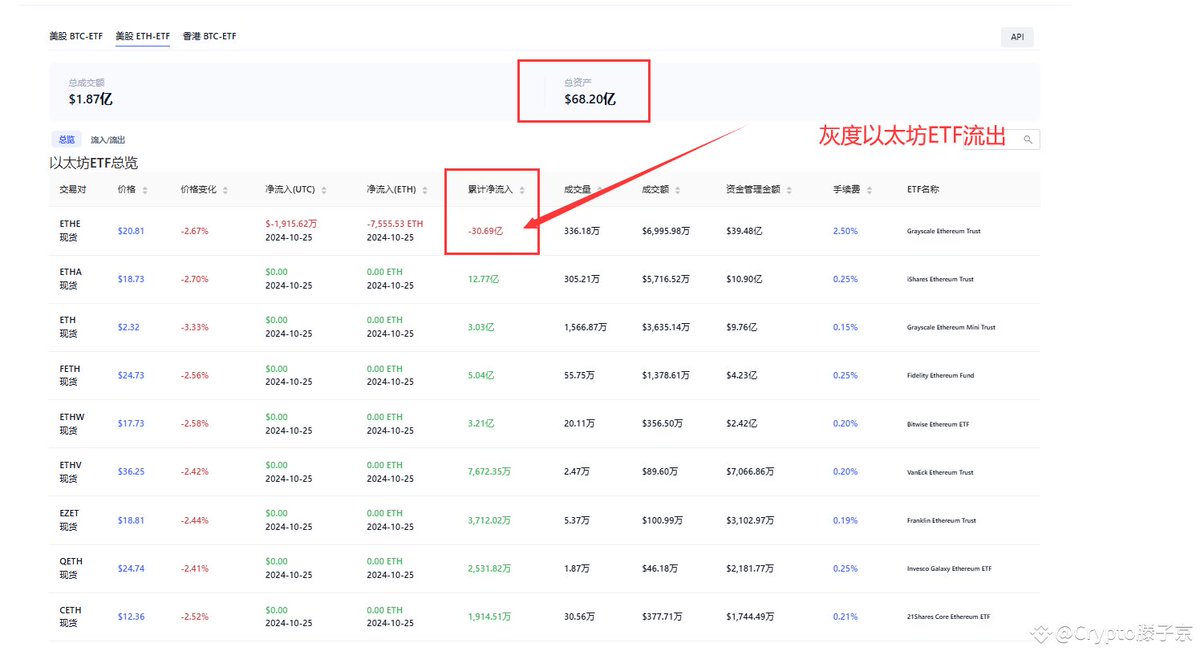Screen dimensions: 1200x651
Task: Select the ETHA 现货 ticker cell
Action: [x=70, y=277]
